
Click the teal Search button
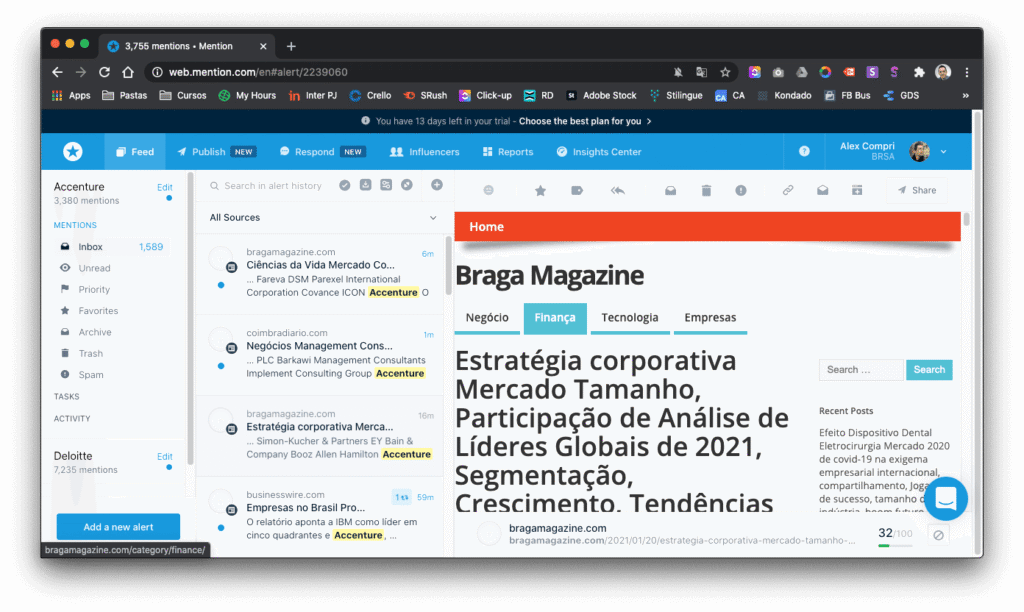click(x=929, y=370)
